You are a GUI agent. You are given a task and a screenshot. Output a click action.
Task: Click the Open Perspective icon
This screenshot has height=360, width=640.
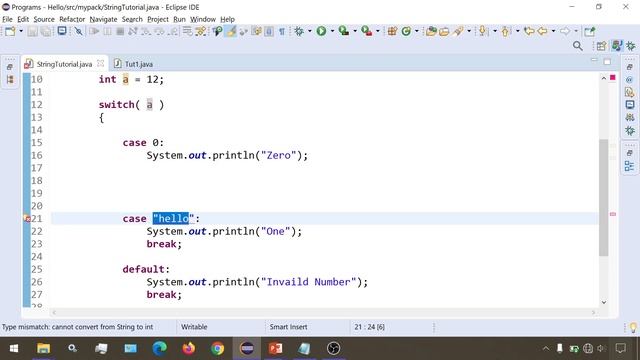601,46
